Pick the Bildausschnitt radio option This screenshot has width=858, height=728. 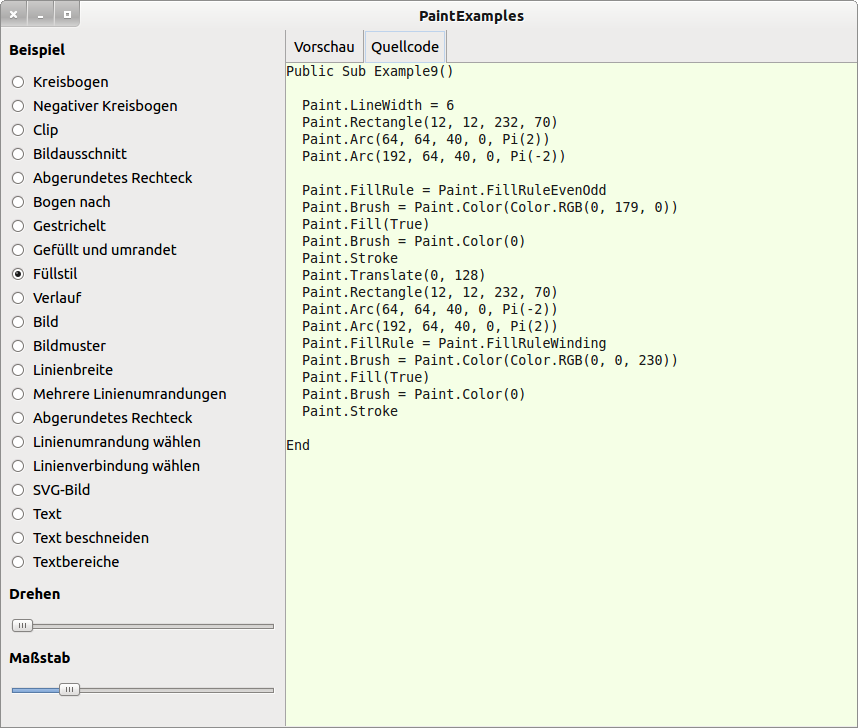click(x=17, y=154)
